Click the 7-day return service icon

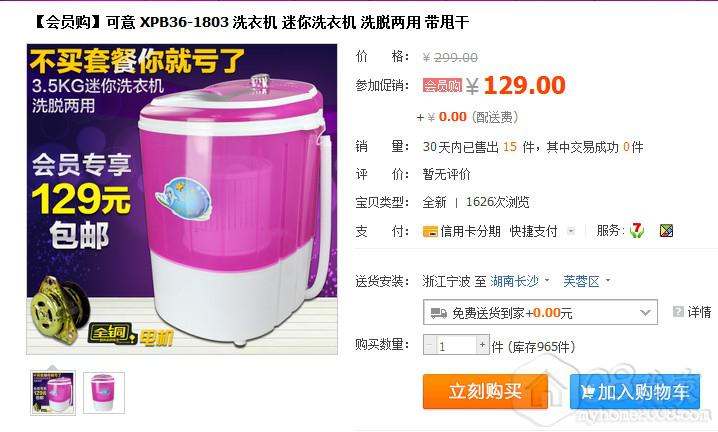(636, 230)
